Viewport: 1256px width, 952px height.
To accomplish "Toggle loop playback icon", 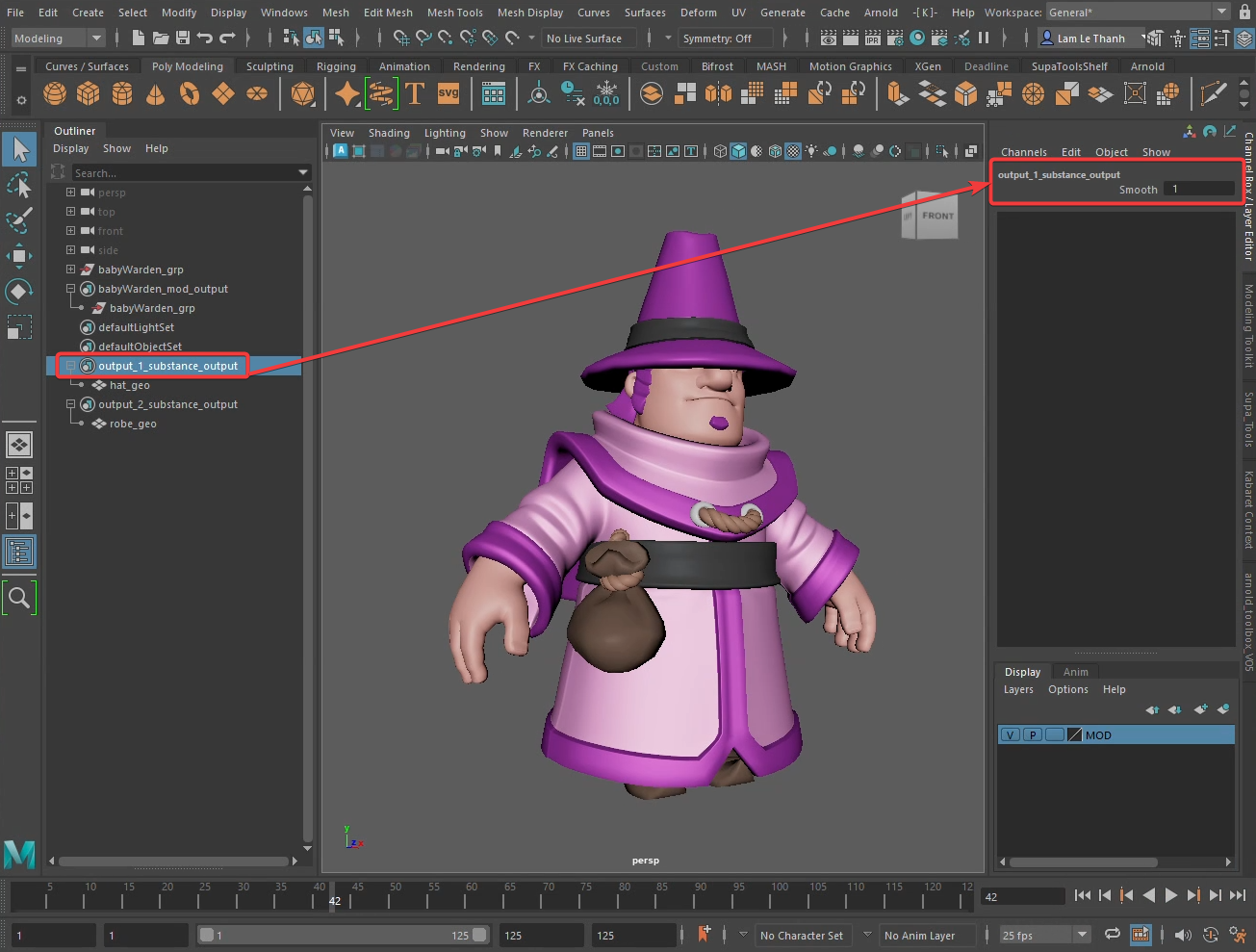I will 1113,935.
